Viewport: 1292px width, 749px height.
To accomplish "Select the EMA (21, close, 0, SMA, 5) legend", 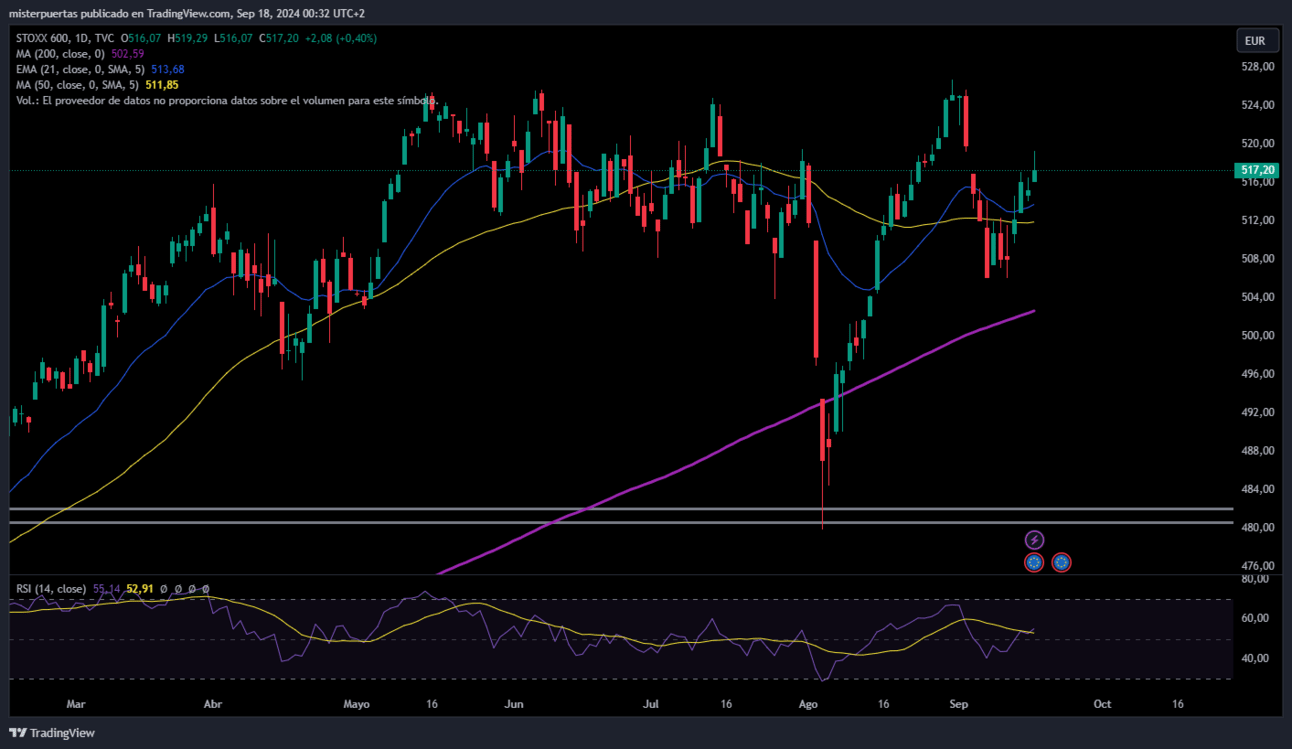I will 80,69.
